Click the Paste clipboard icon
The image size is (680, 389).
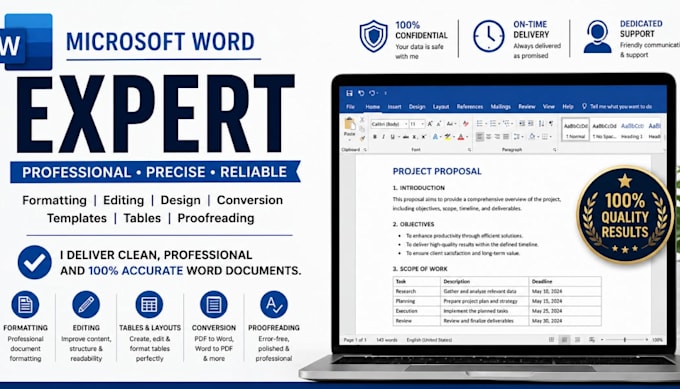[x=350, y=125]
